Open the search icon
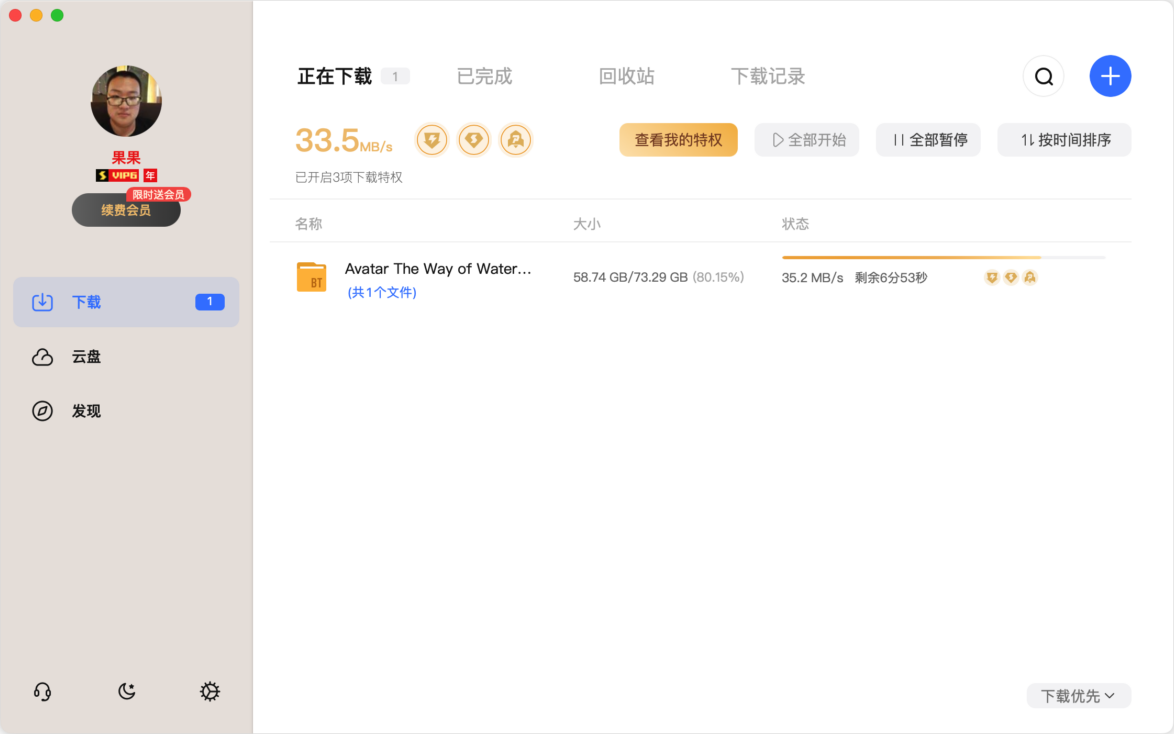 tap(1044, 76)
